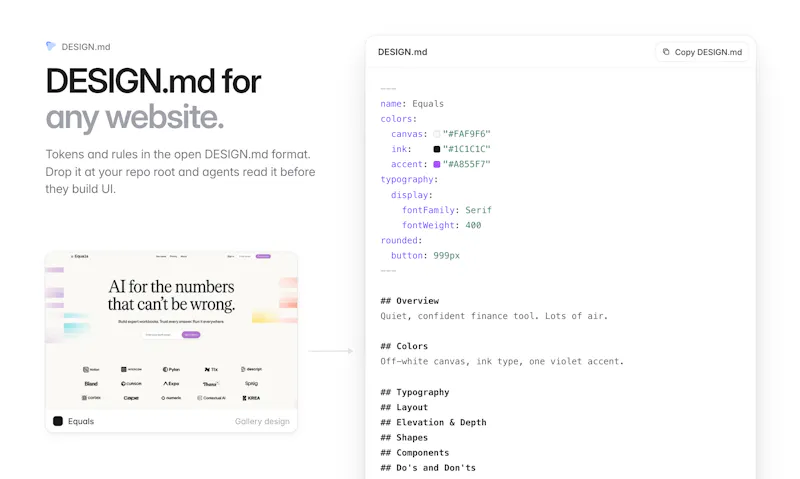Click the 'fontWeight: 400' line
800x479 pixels.
[441, 225]
